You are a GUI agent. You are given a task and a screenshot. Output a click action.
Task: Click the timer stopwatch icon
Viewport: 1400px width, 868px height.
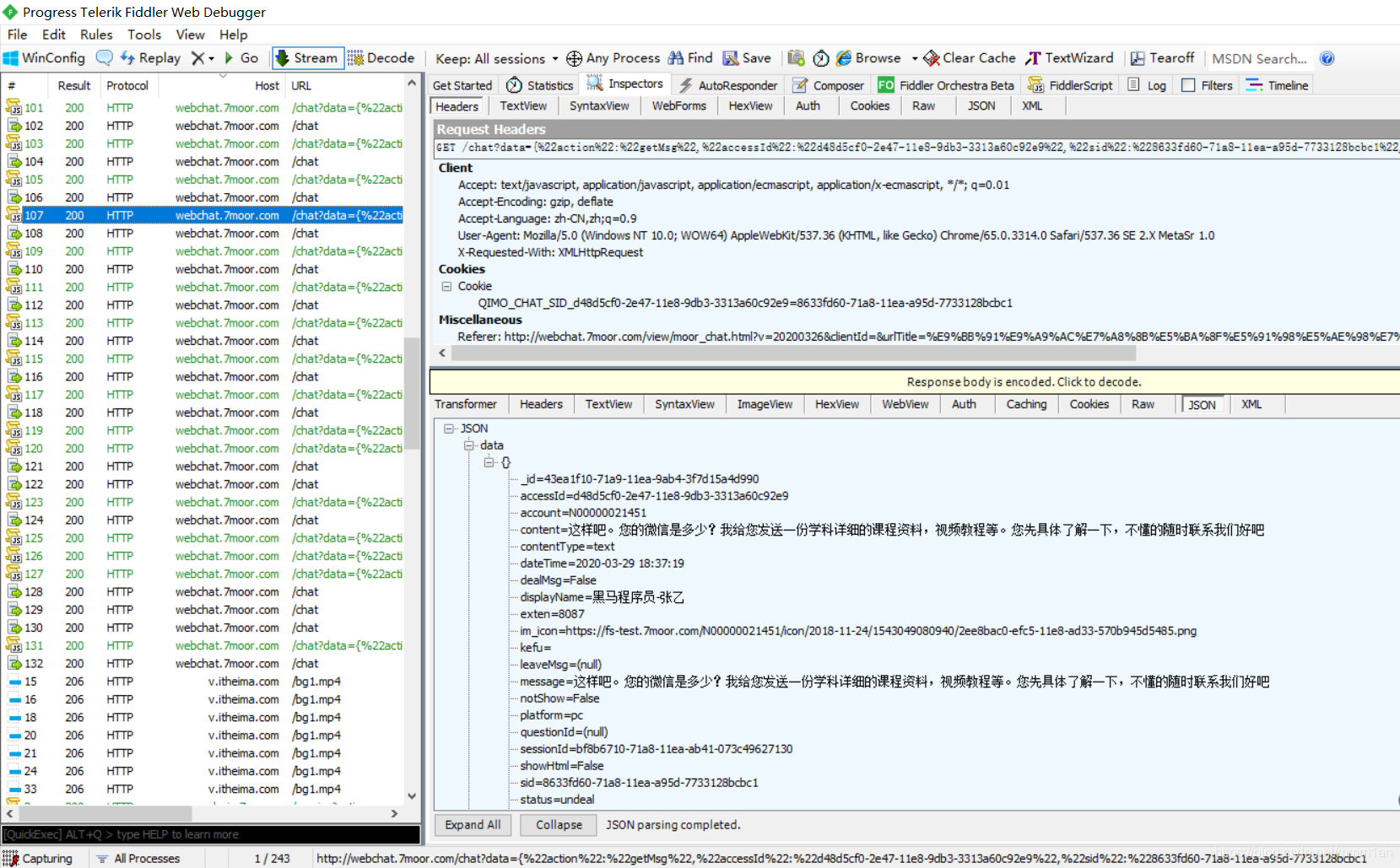(x=821, y=58)
